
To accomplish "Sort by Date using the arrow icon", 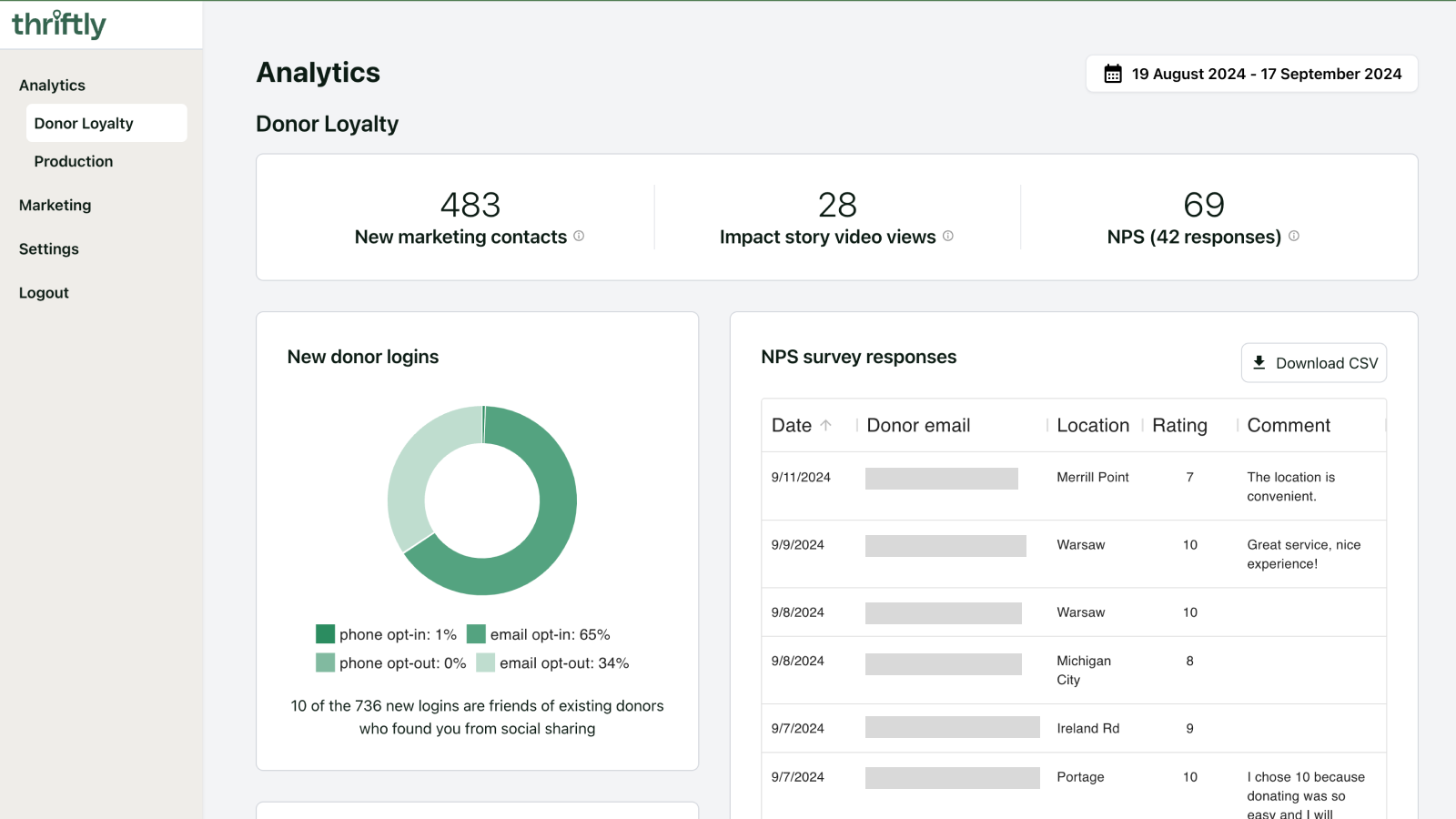I will coord(826,425).
